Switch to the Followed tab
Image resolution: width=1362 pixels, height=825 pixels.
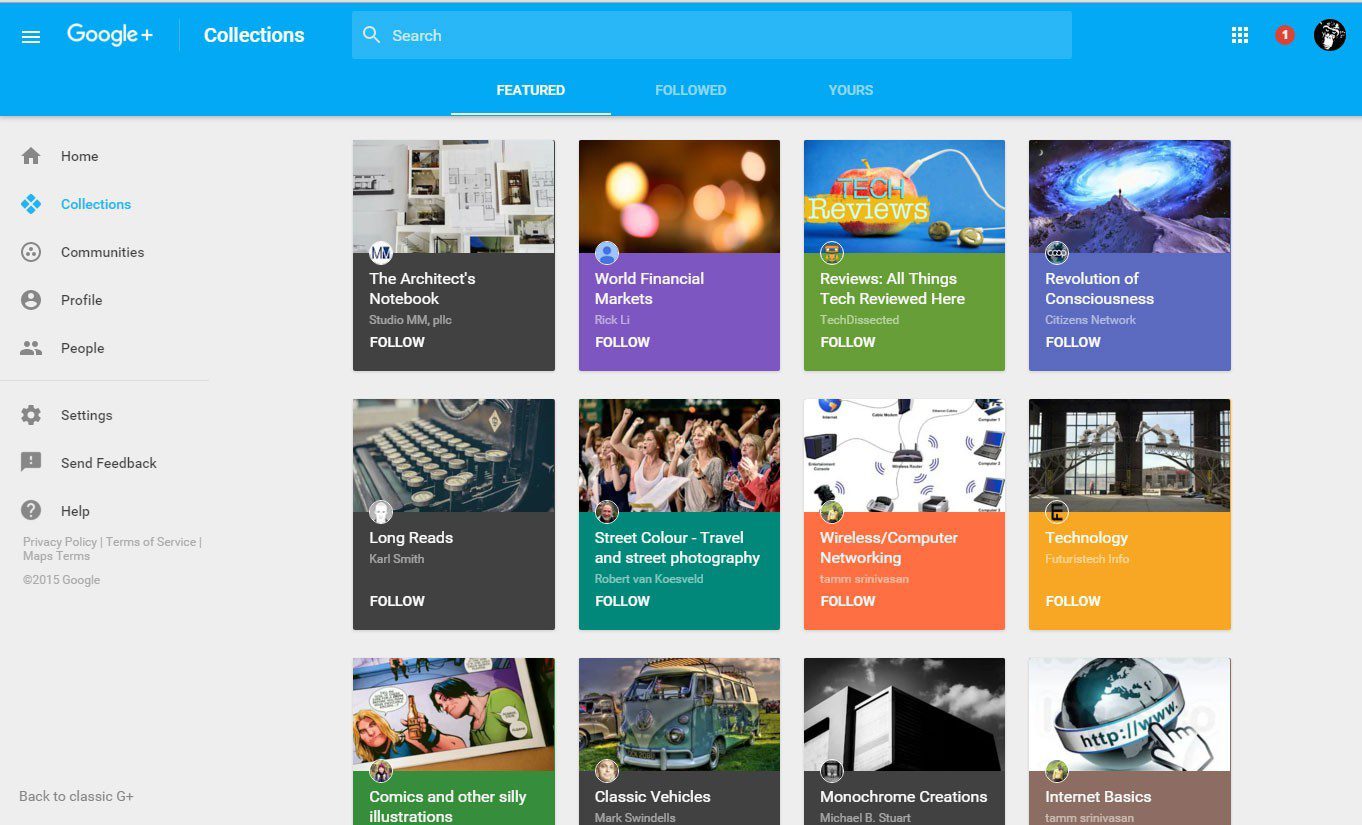pos(690,90)
